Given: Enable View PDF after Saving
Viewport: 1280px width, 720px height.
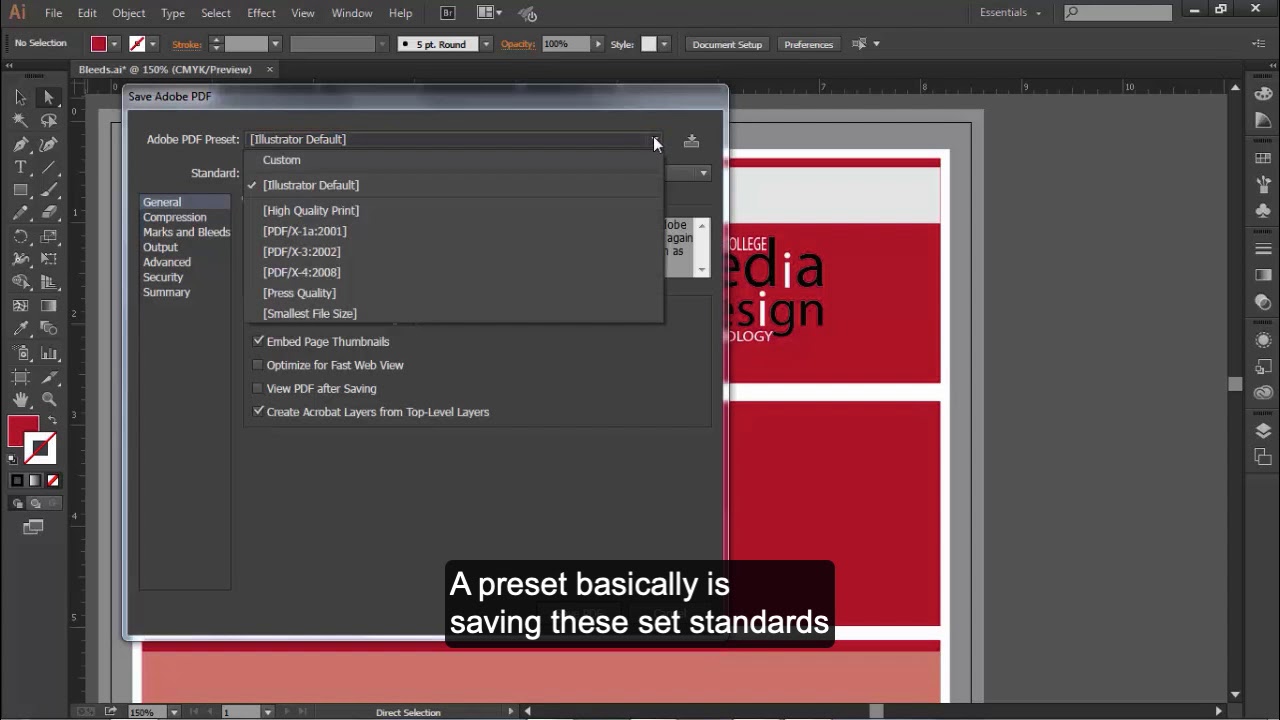Looking at the screenshot, I should [x=259, y=388].
